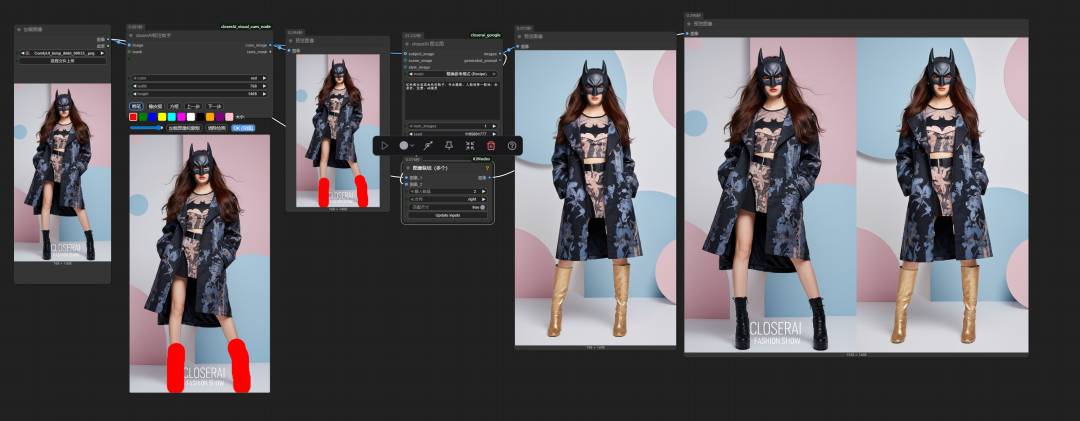Pick the black color swatch
This screenshot has height=421, width=1080.
coord(200,117)
